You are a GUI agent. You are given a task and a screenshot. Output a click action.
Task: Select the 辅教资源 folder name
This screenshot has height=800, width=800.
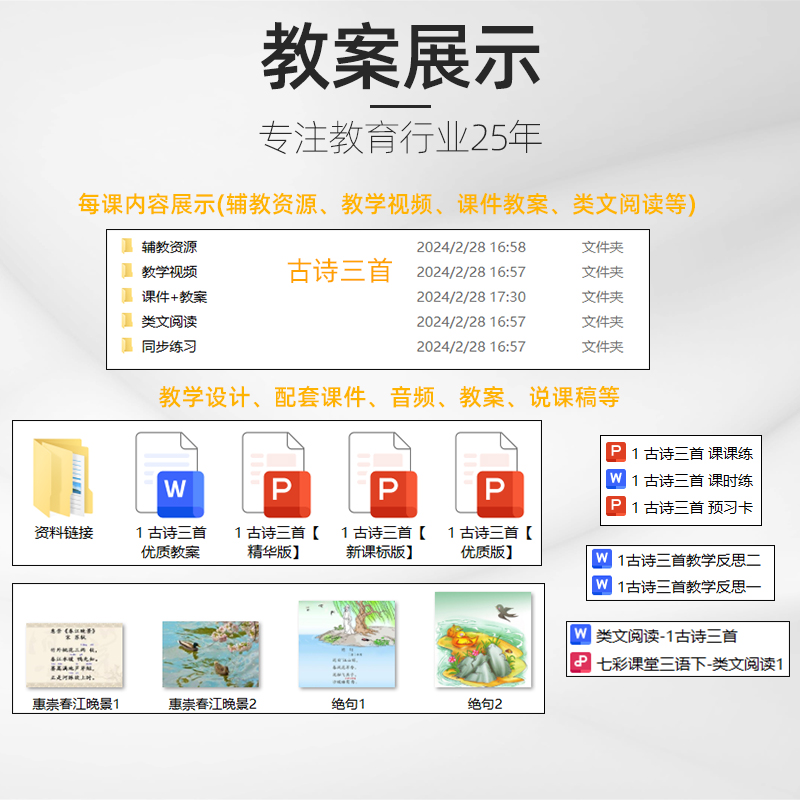pyautogui.click(x=169, y=247)
